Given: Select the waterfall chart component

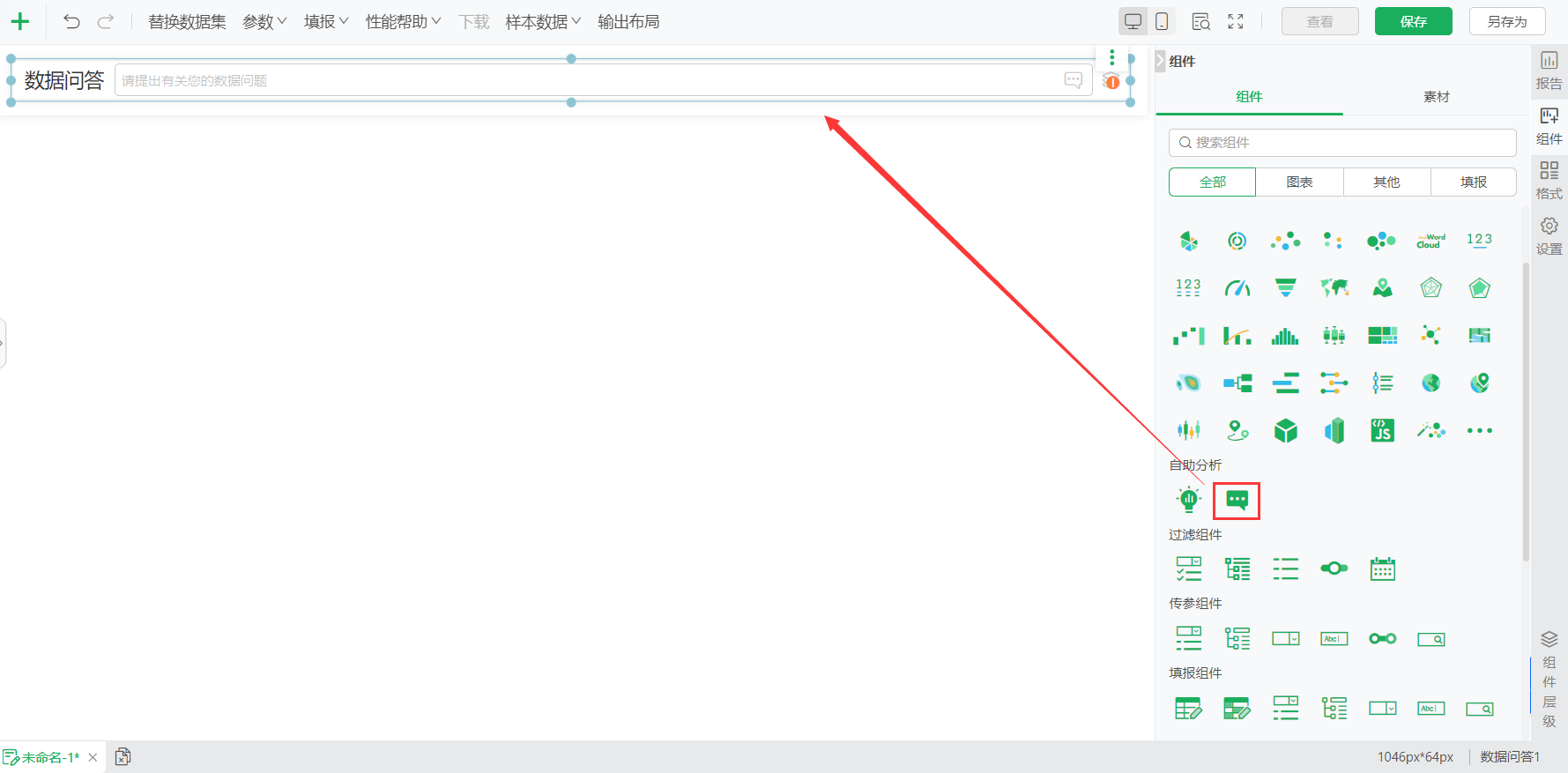Looking at the screenshot, I should 1189,336.
